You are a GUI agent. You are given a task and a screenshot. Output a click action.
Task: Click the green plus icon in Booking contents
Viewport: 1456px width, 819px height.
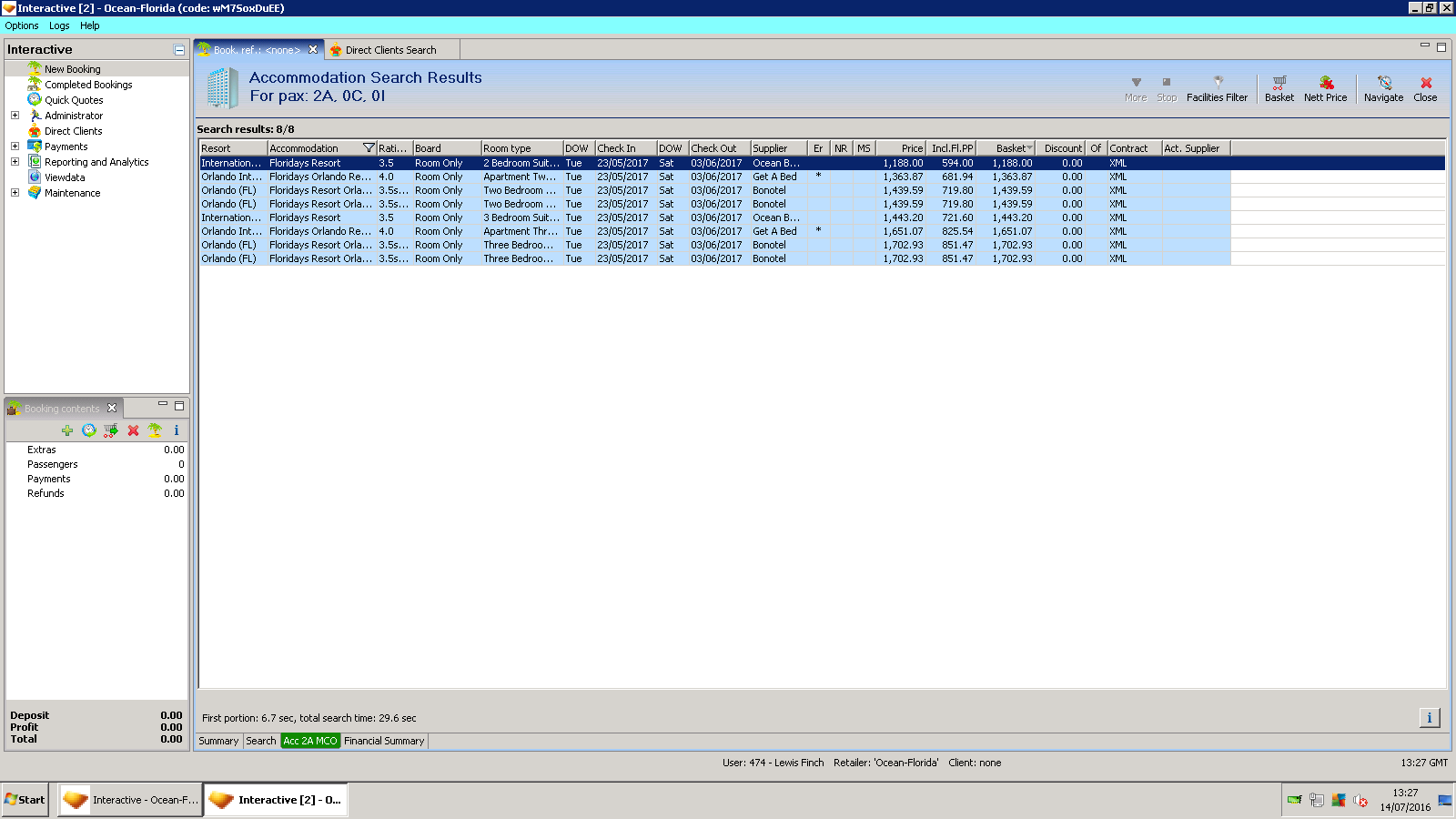67,430
